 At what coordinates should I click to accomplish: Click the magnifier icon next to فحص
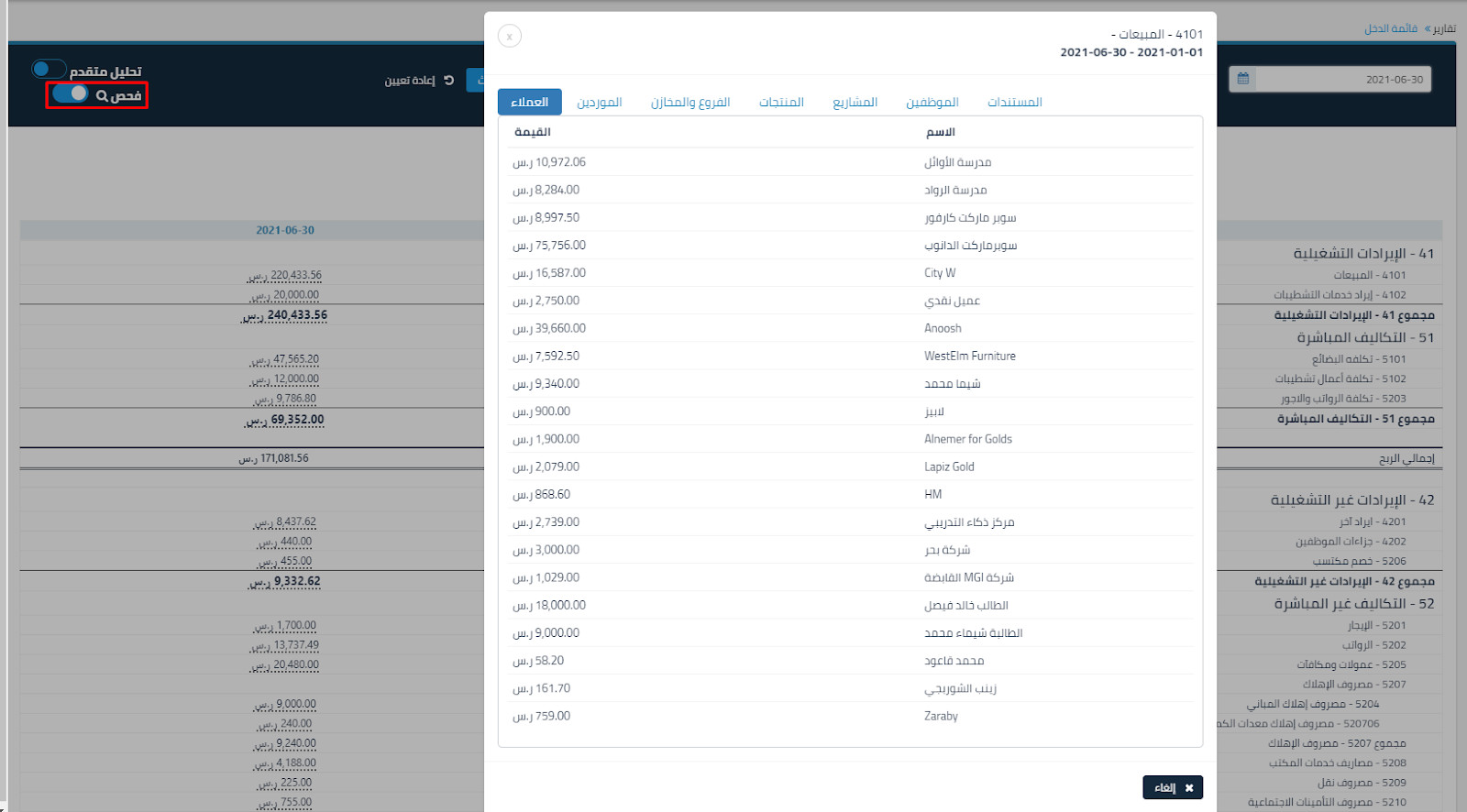coord(102,96)
